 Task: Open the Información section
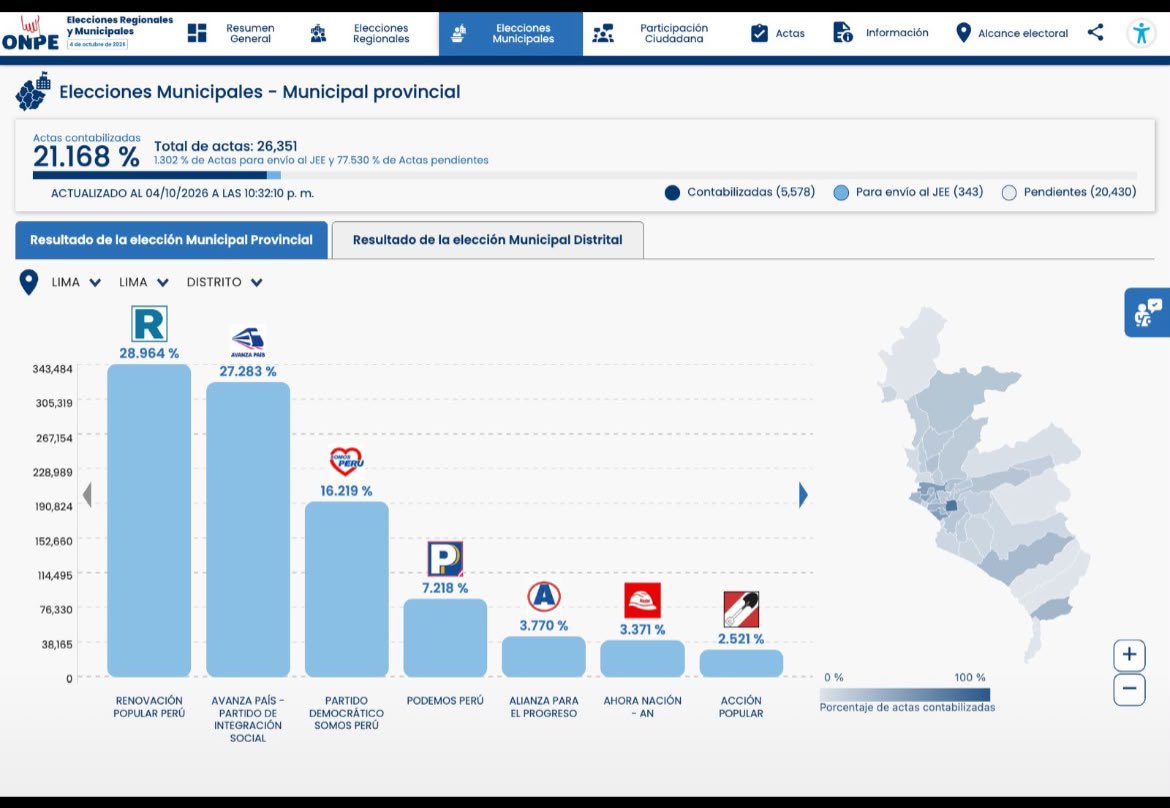(x=880, y=33)
